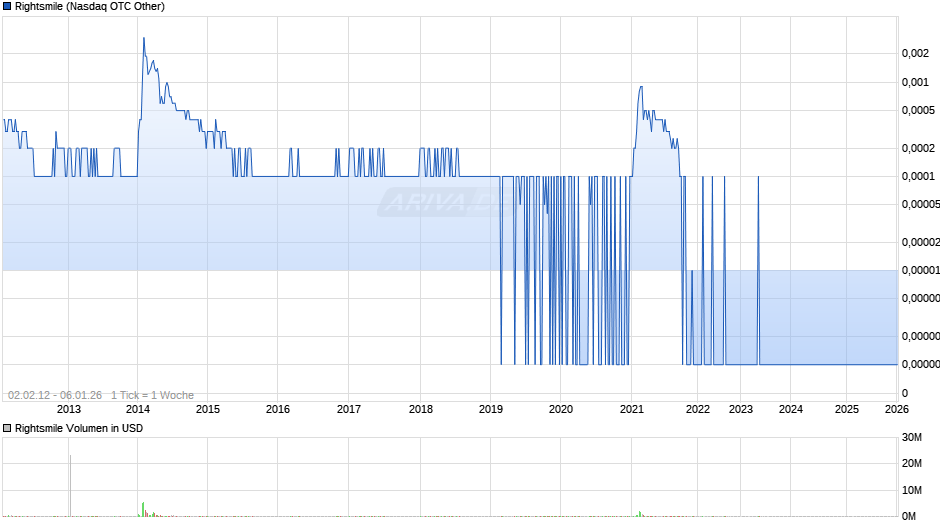
Task: Select the 2016 year label on x-axis
Action: [278, 409]
